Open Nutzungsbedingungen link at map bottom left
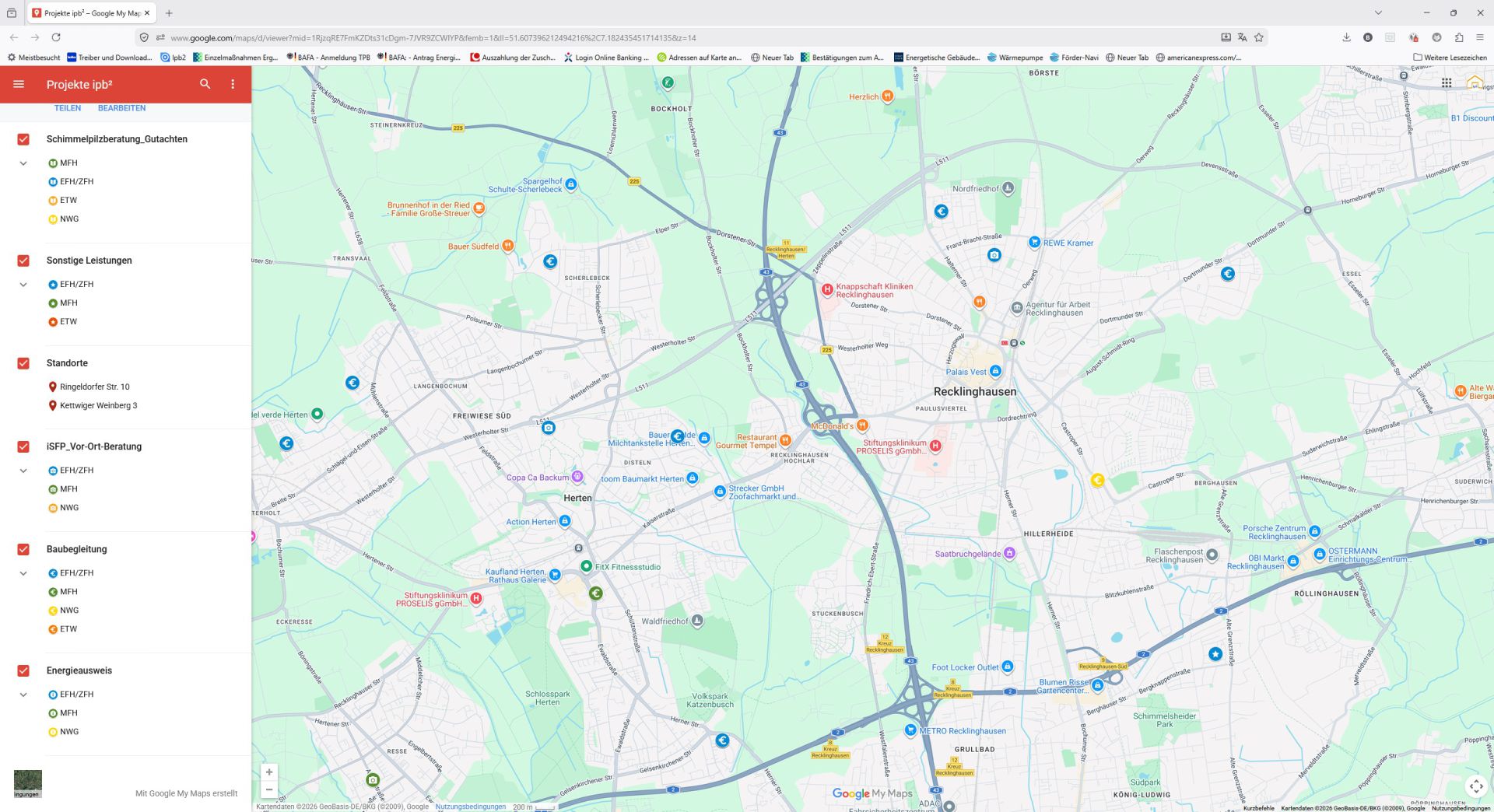The height and width of the screenshot is (812, 1494). pos(470,807)
